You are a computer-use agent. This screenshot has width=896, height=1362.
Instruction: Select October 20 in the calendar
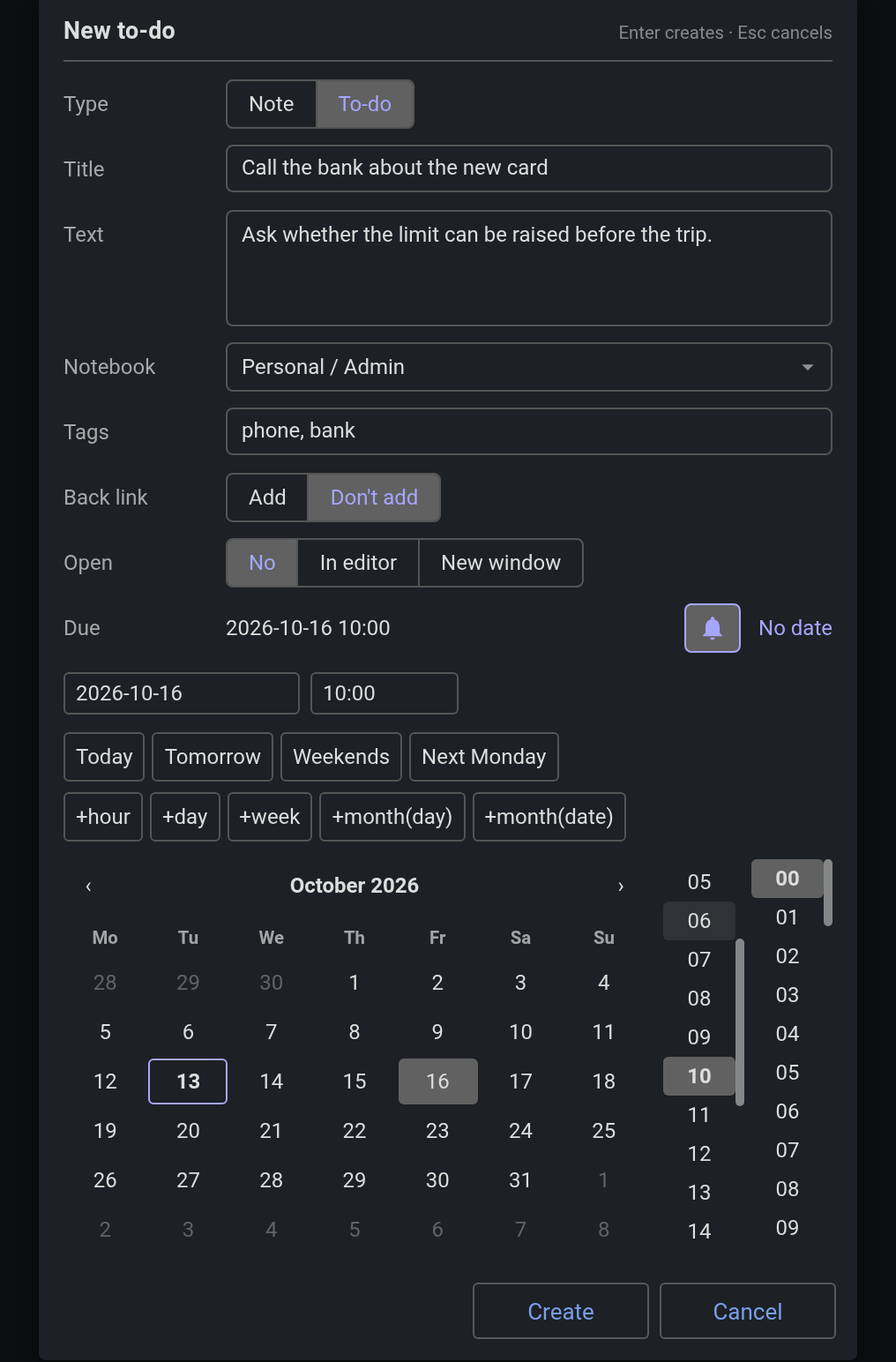188,1131
